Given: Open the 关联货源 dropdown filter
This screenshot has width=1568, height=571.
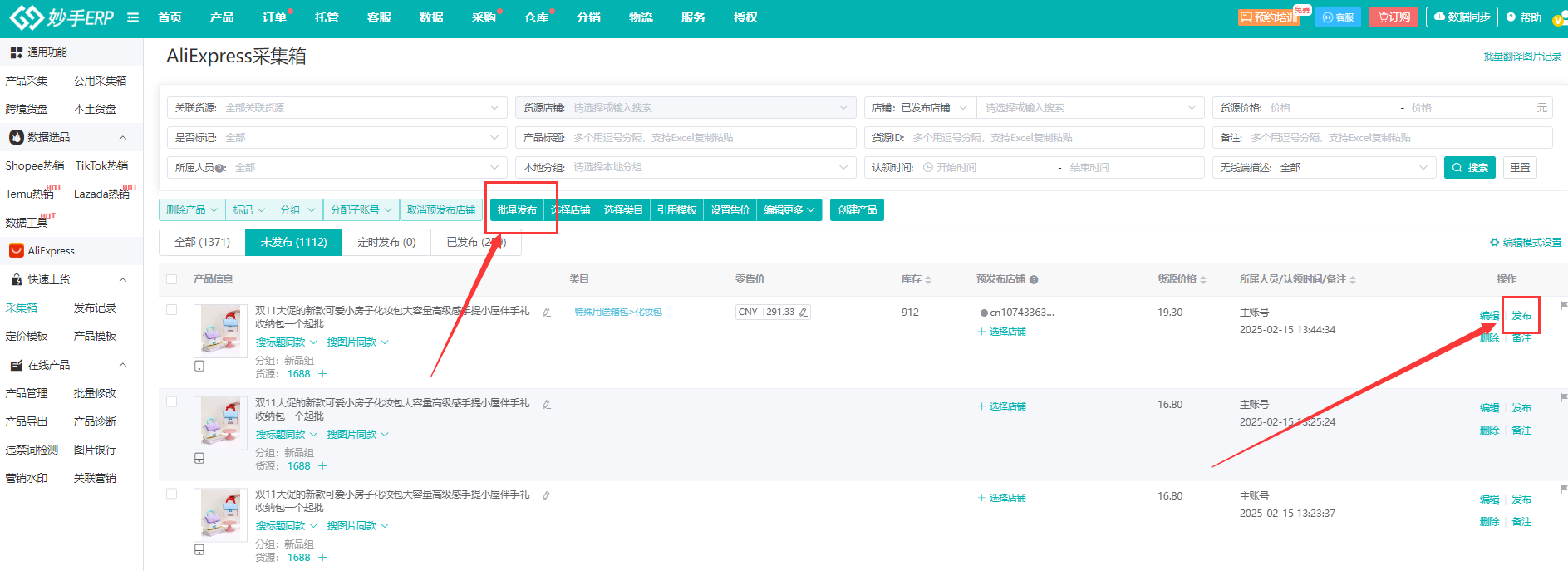Looking at the screenshot, I should [x=337, y=108].
